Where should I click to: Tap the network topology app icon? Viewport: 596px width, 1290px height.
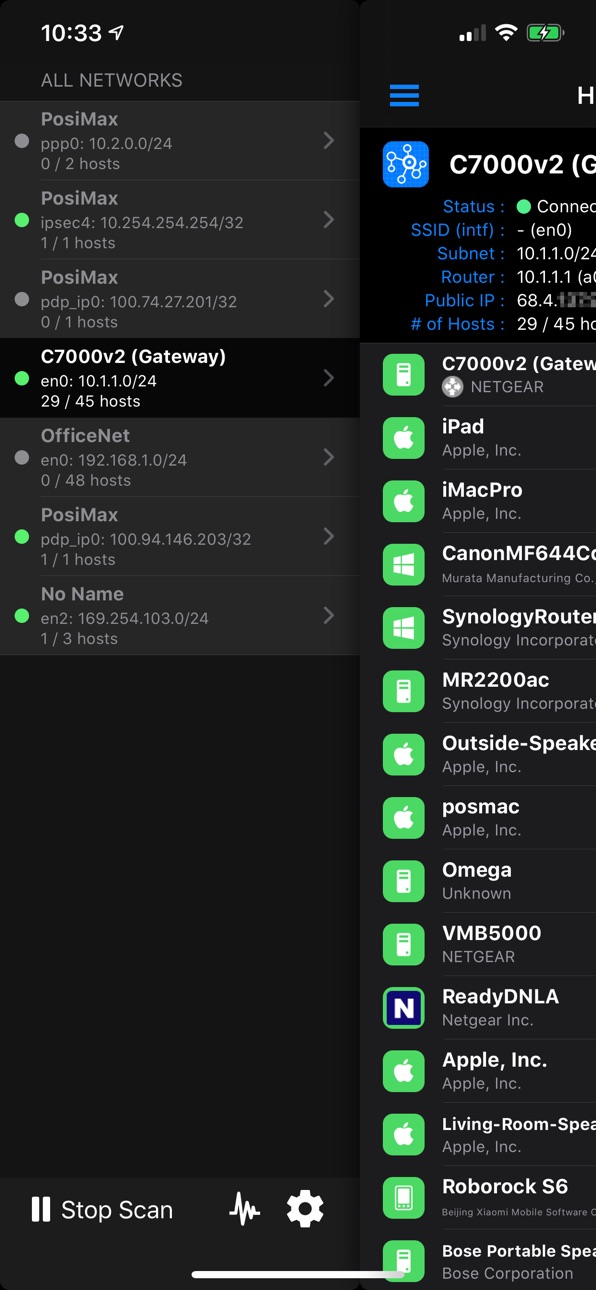click(406, 165)
